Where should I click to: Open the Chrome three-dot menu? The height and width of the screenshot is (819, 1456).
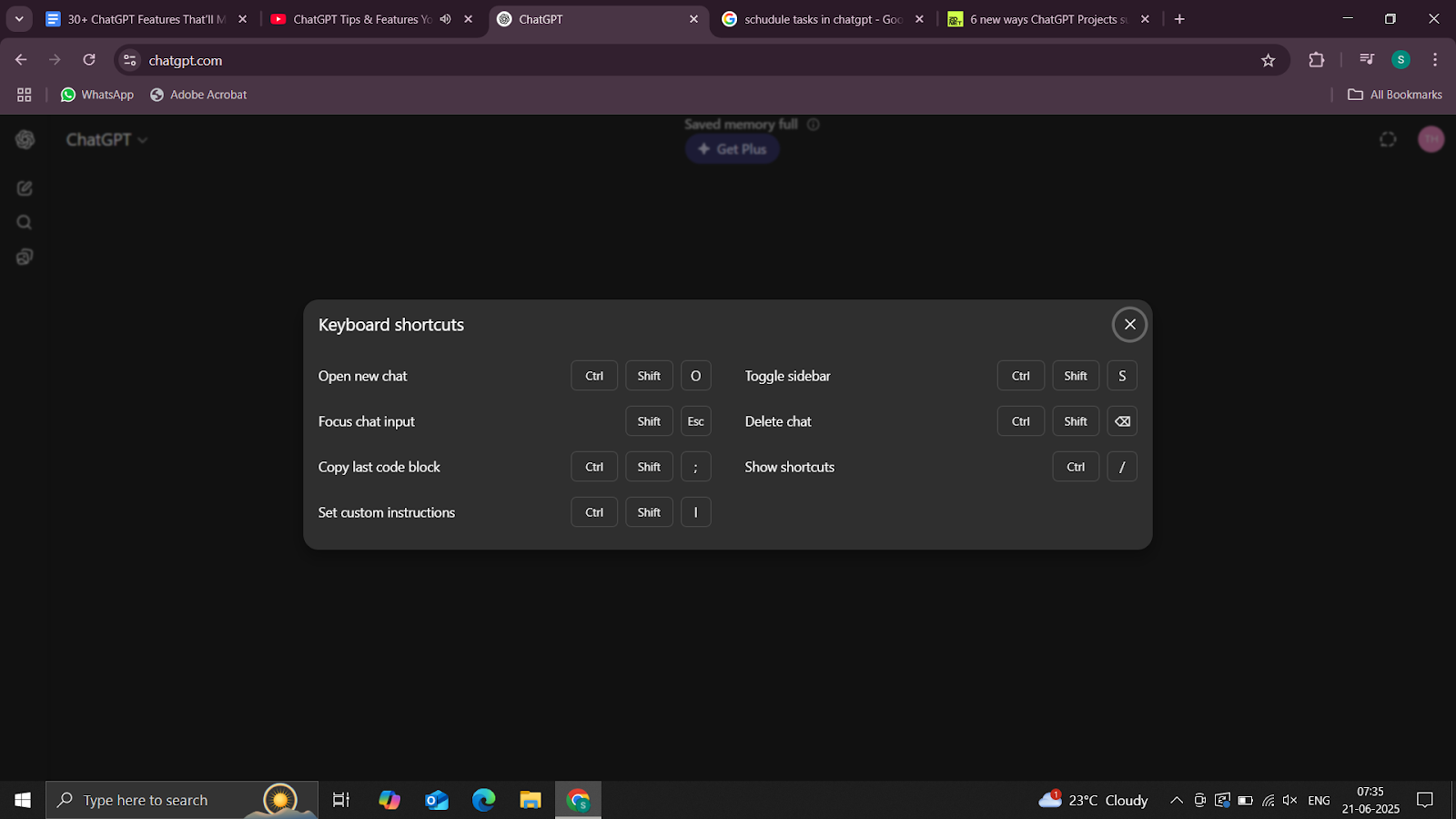(1435, 60)
